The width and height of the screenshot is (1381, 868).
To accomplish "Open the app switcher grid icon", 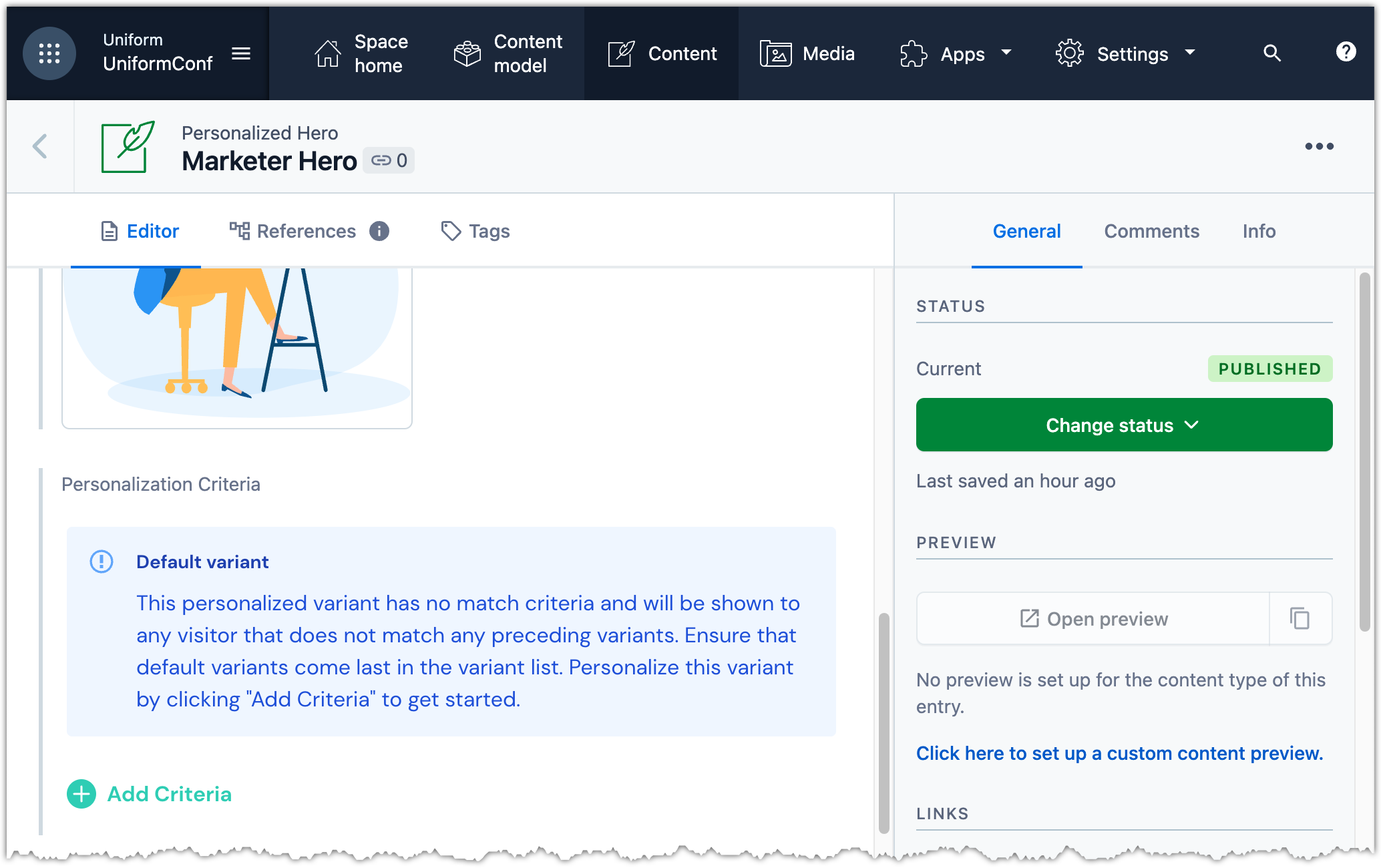I will (x=49, y=53).
